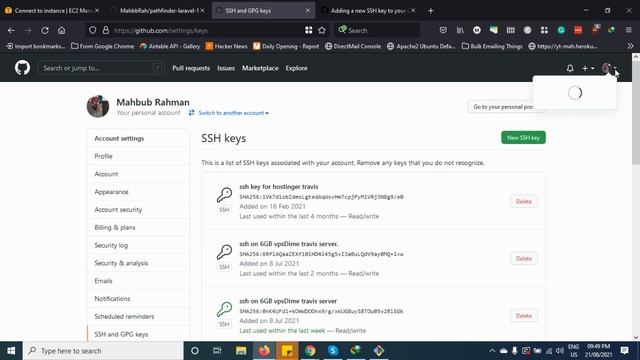
Task: Show hidden system tray icons
Action: pyautogui.click(x=492, y=351)
